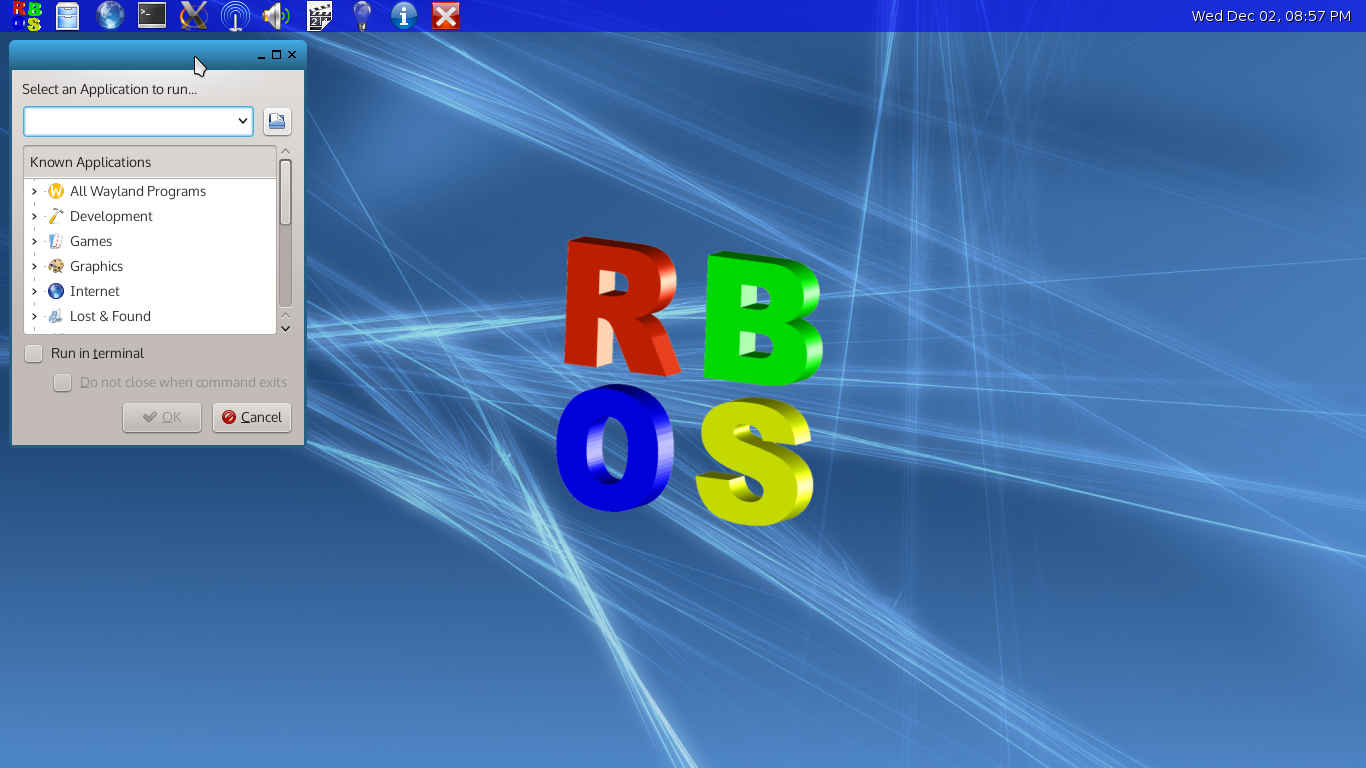Click the red X icon in panel
Screen dimensions: 1366x768
tap(446, 16)
